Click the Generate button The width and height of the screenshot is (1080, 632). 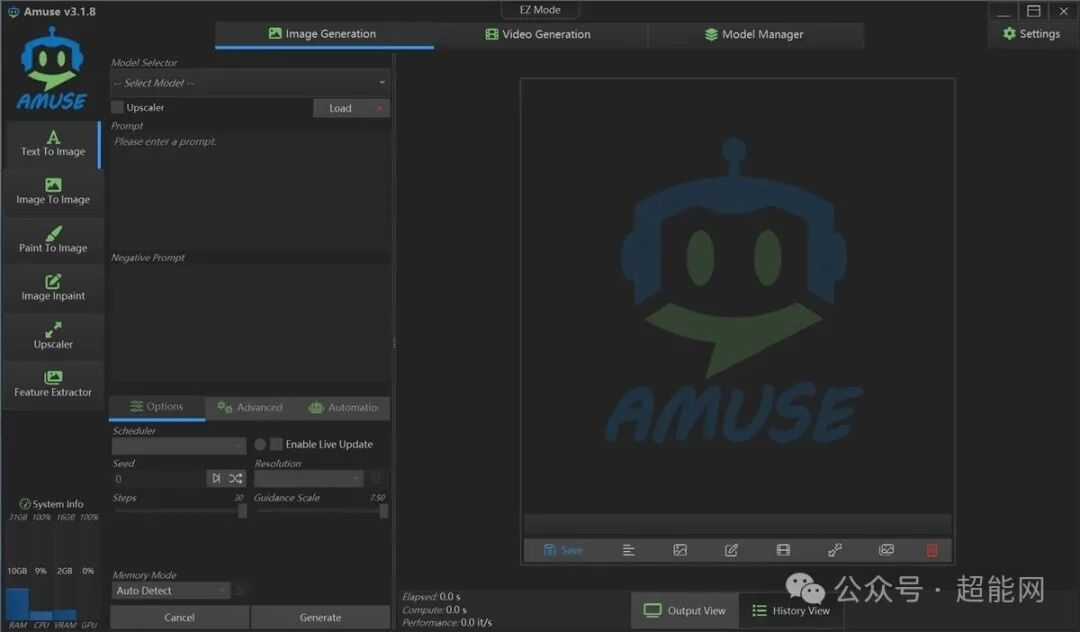coord(321,617)
